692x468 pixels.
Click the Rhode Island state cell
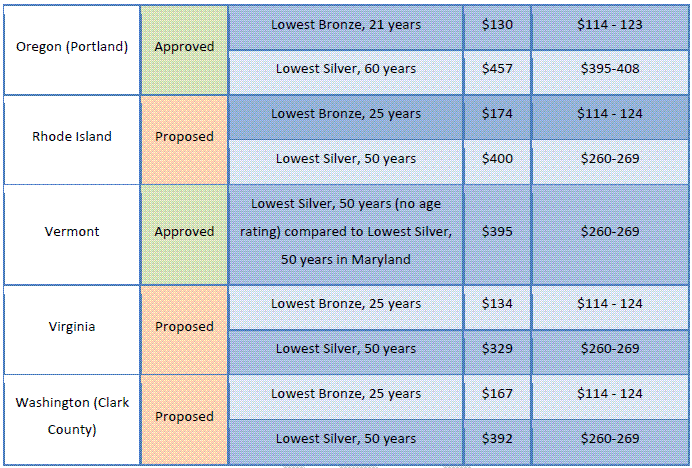pos(72,140)
